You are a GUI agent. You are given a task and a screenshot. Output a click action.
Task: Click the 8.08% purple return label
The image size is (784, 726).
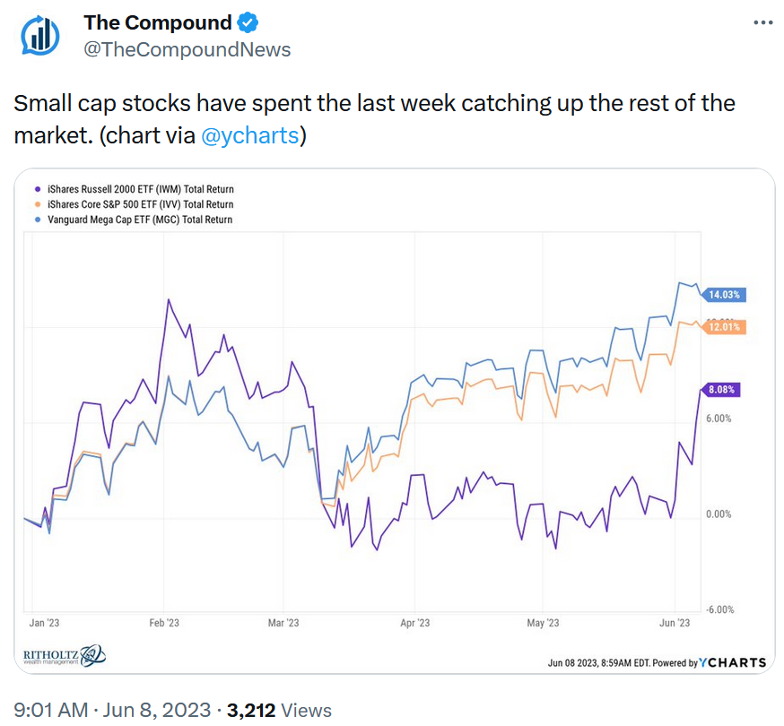(721, 390)
